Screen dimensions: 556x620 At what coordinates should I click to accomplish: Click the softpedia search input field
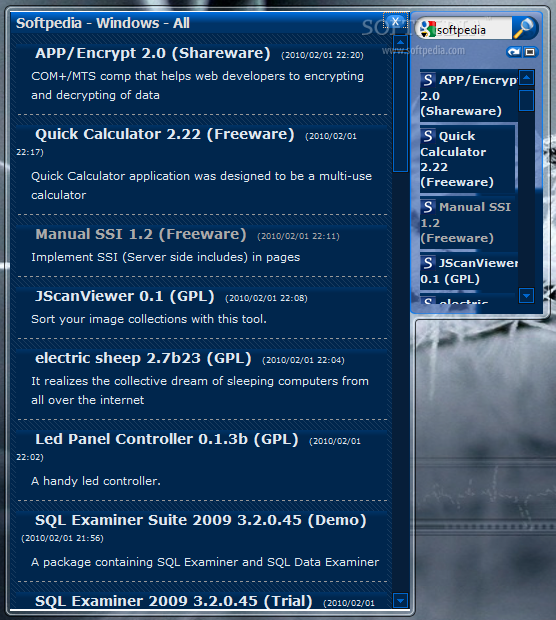[x=473, y=30]
